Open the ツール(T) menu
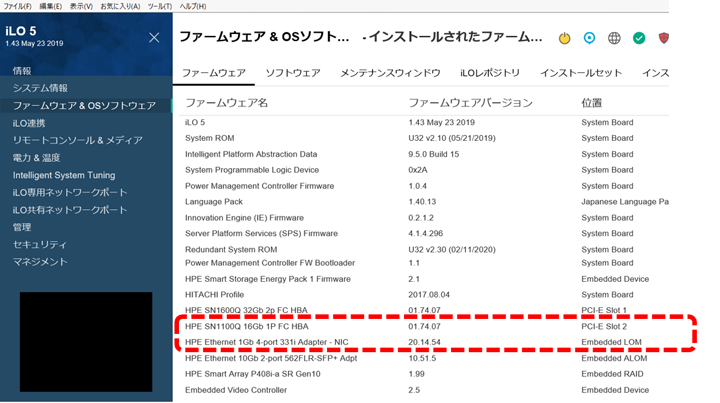 point(159,6)
